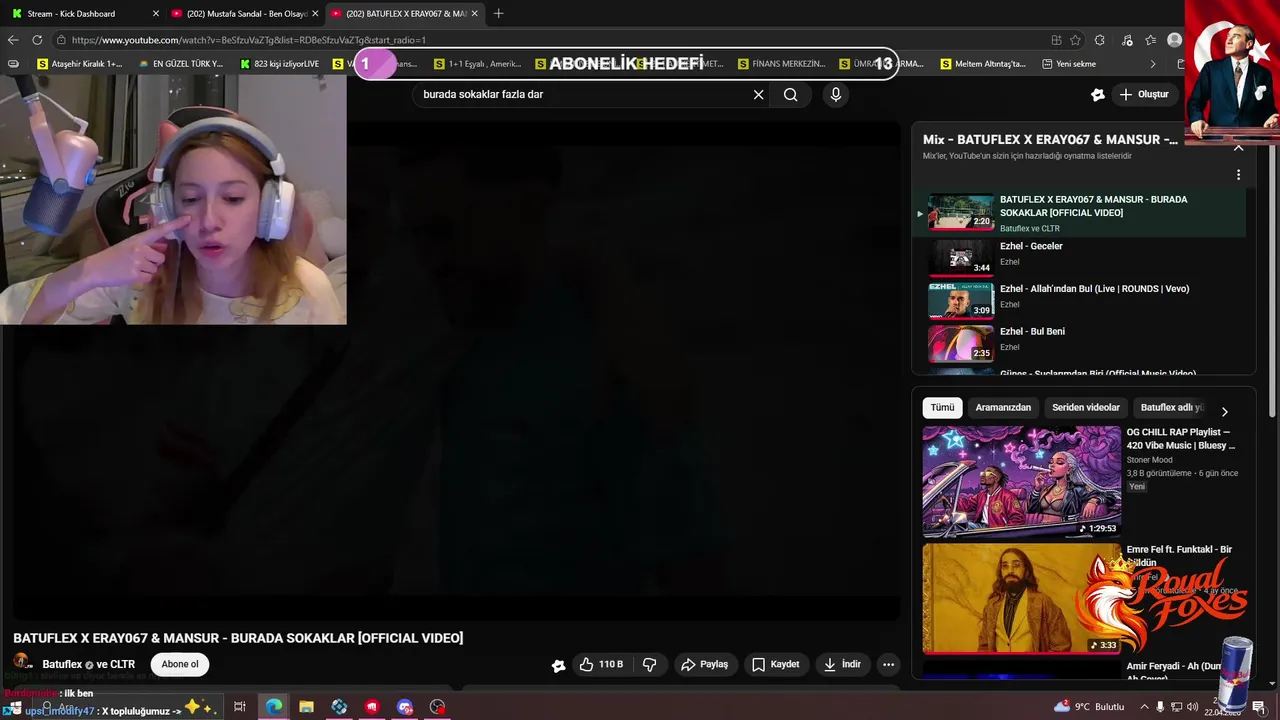Open the FİNANS MERKEZİN bookmark
Screen dimensions: 1280x720
point(781,64)
